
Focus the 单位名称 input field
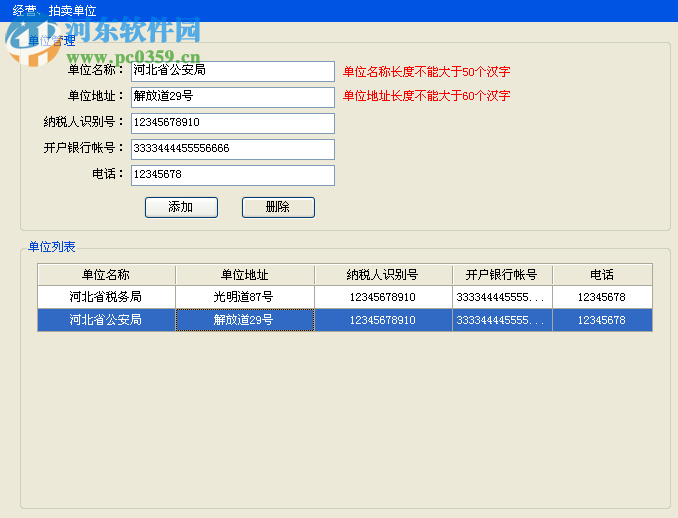233,71
